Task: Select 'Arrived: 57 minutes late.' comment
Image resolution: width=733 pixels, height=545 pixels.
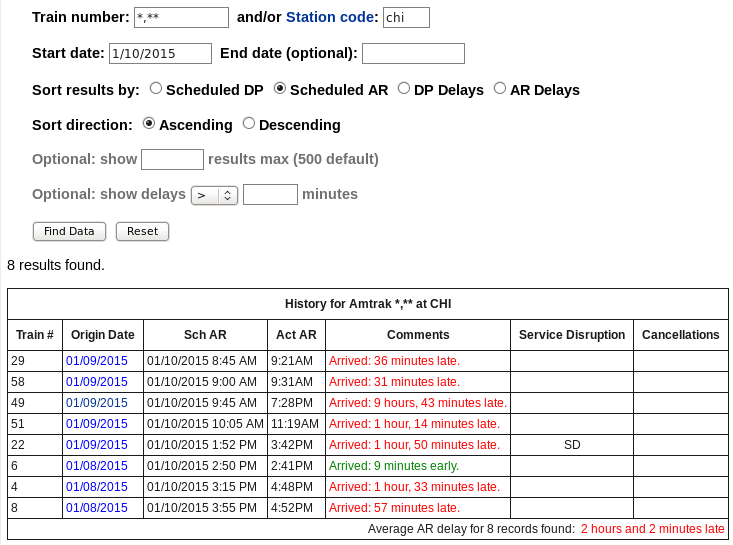Action: pos(395,508)
